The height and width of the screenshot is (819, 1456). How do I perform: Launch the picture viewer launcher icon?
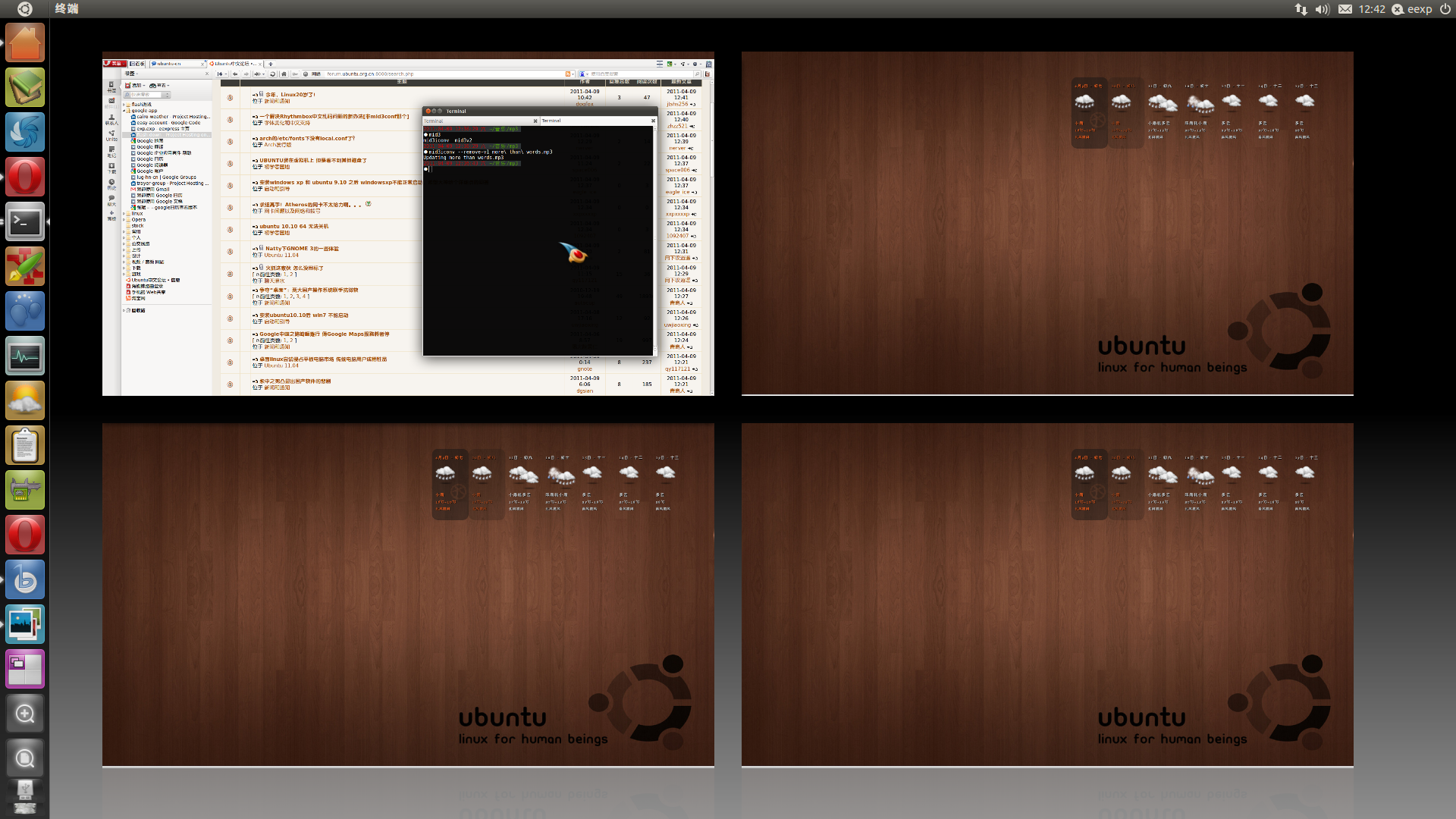click(x=25, y=624)
